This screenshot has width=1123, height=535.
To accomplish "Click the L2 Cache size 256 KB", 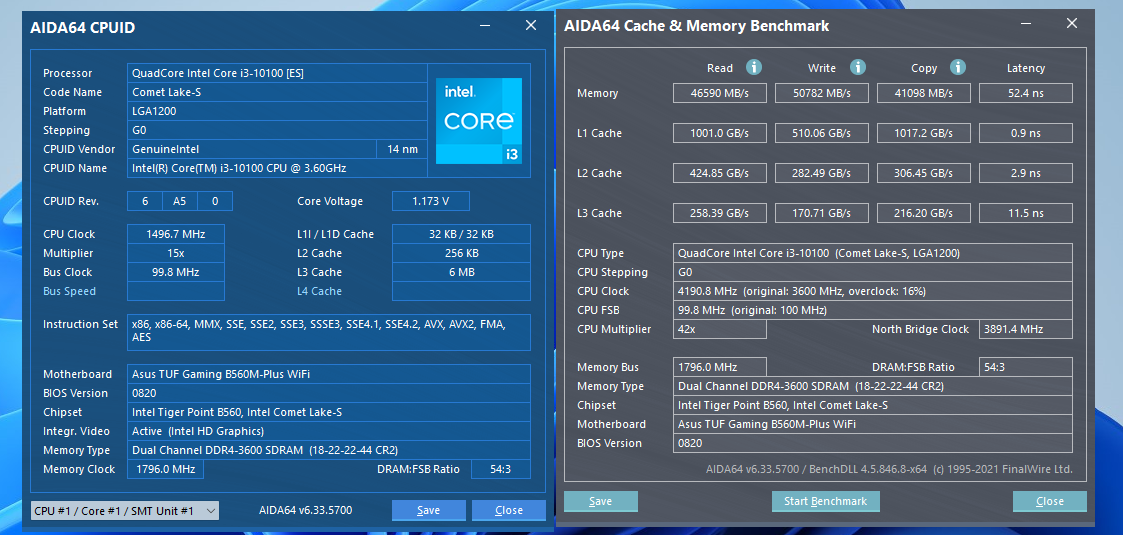I will tap(461, 254).
